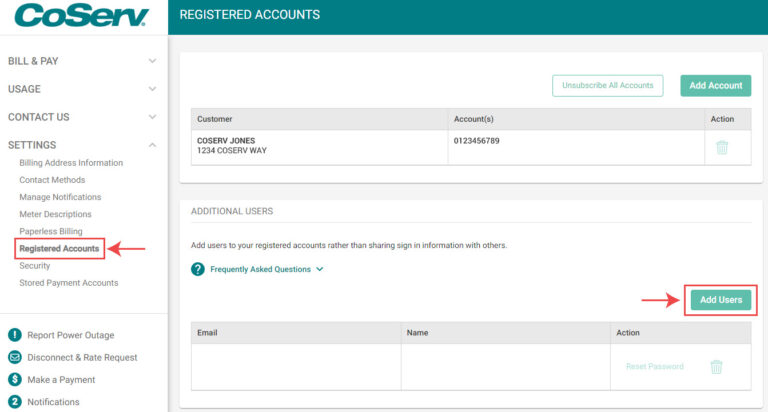
Task: Expand Frequently Asked Questions chevron
Action: [320, 269]
